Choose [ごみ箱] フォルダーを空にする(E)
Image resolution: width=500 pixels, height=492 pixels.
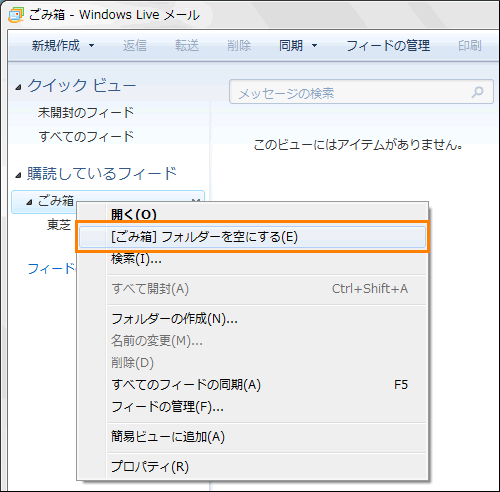point(252,237)
